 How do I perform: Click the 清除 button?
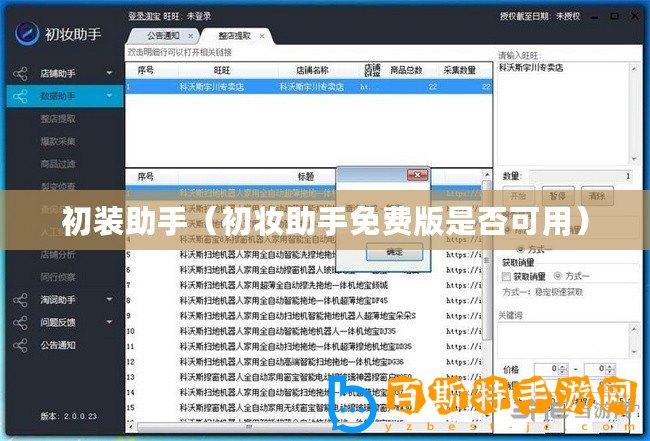click(x=597, y=196)
